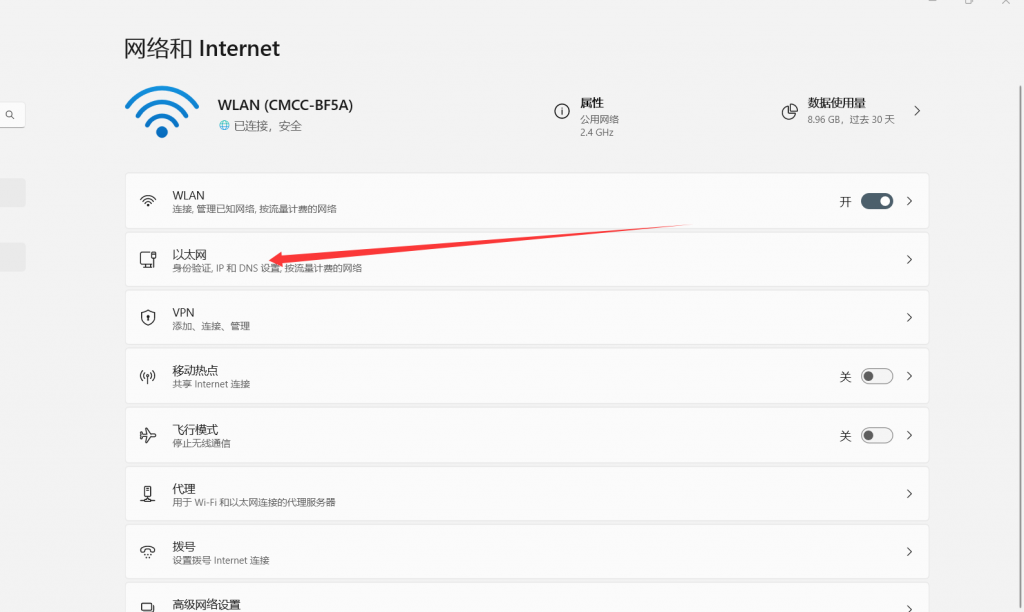Click the large Wi-Fi signal icon
1024x612 pixels.
[x=161, y=112]
